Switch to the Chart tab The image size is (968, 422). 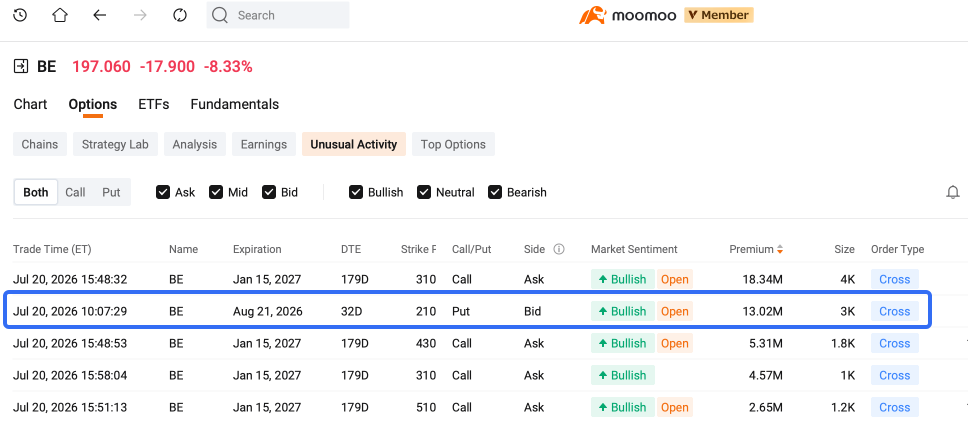point(30,104)
